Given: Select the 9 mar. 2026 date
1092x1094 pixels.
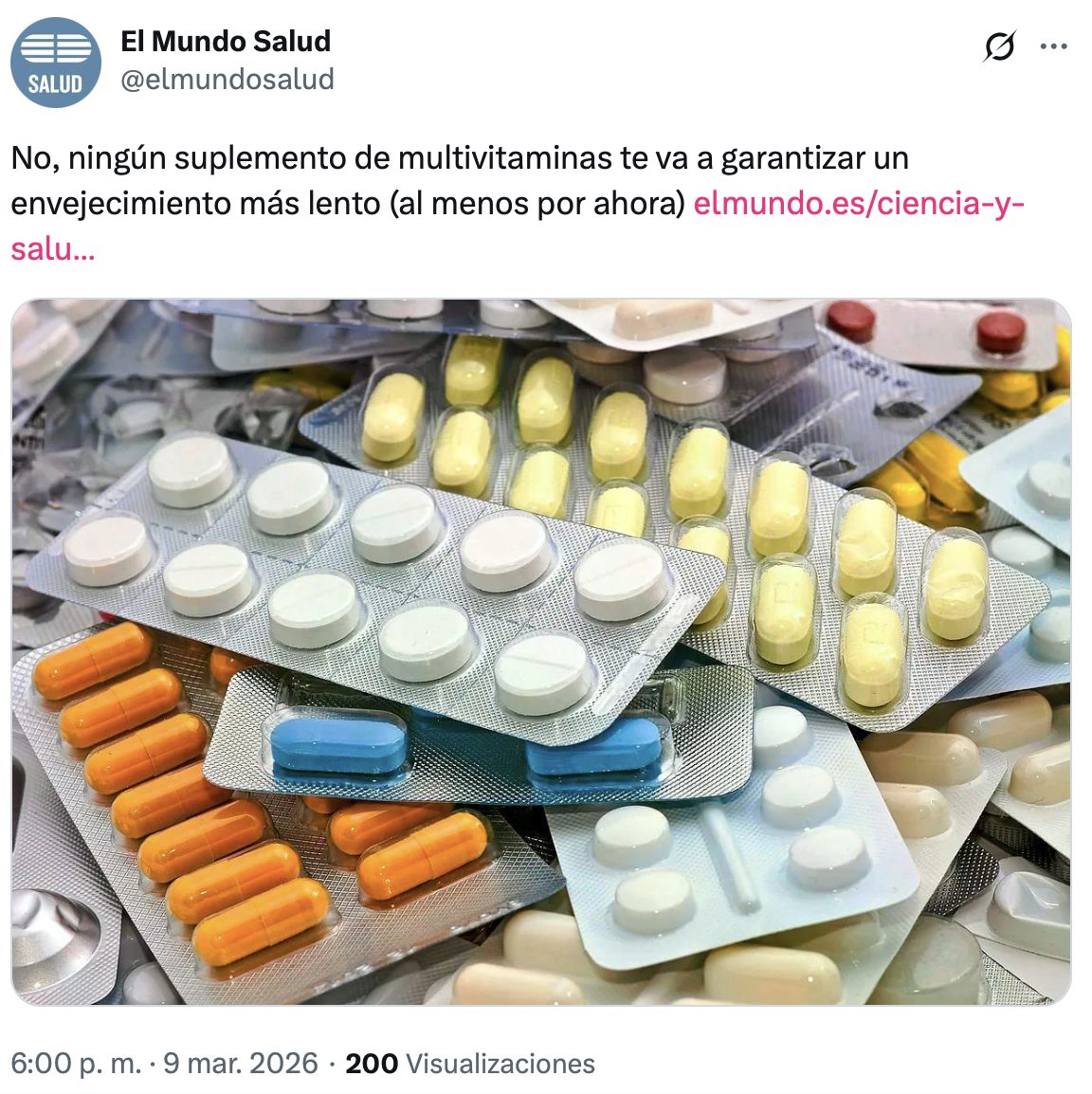Looking at the screenshot, I should 241,1064.
